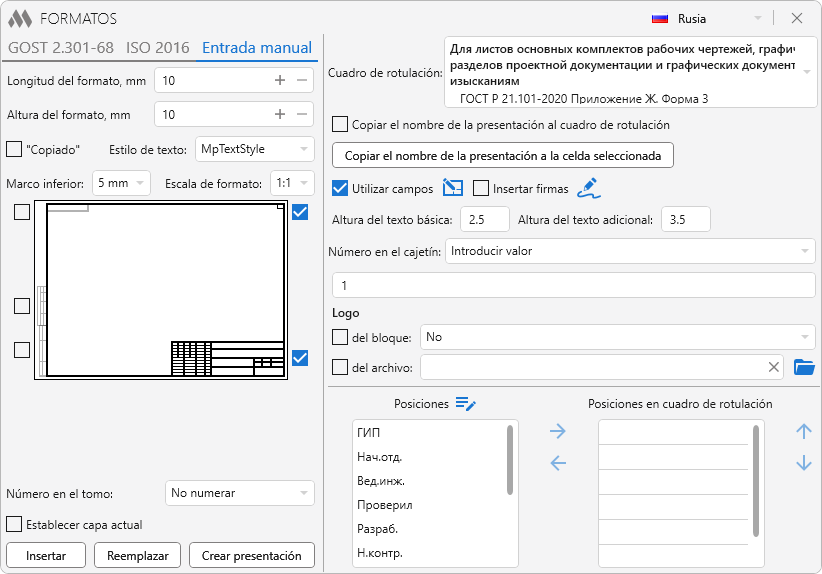The width and height of the screenshot is (822, 574).
Task: Switch to the GOST 2.301-68 tab
Action: (x=60, y=47)
